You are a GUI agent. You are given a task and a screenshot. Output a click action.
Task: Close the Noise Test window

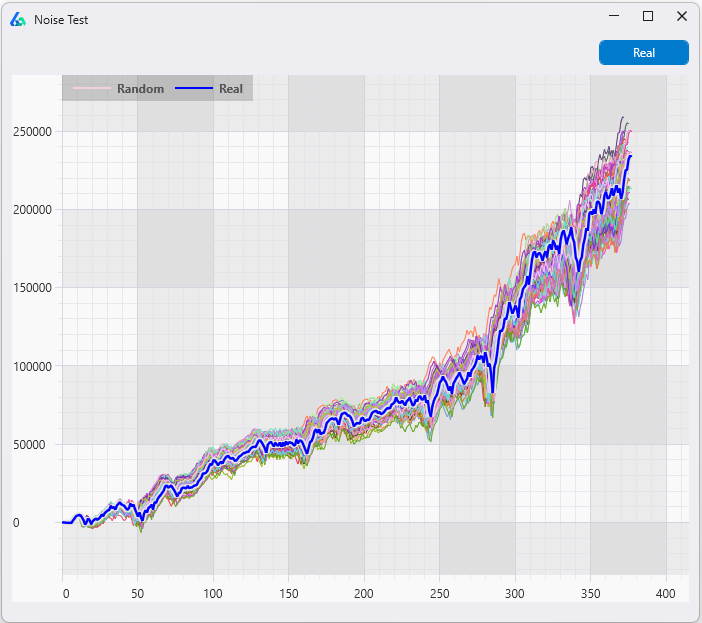(x=682, y=17)
